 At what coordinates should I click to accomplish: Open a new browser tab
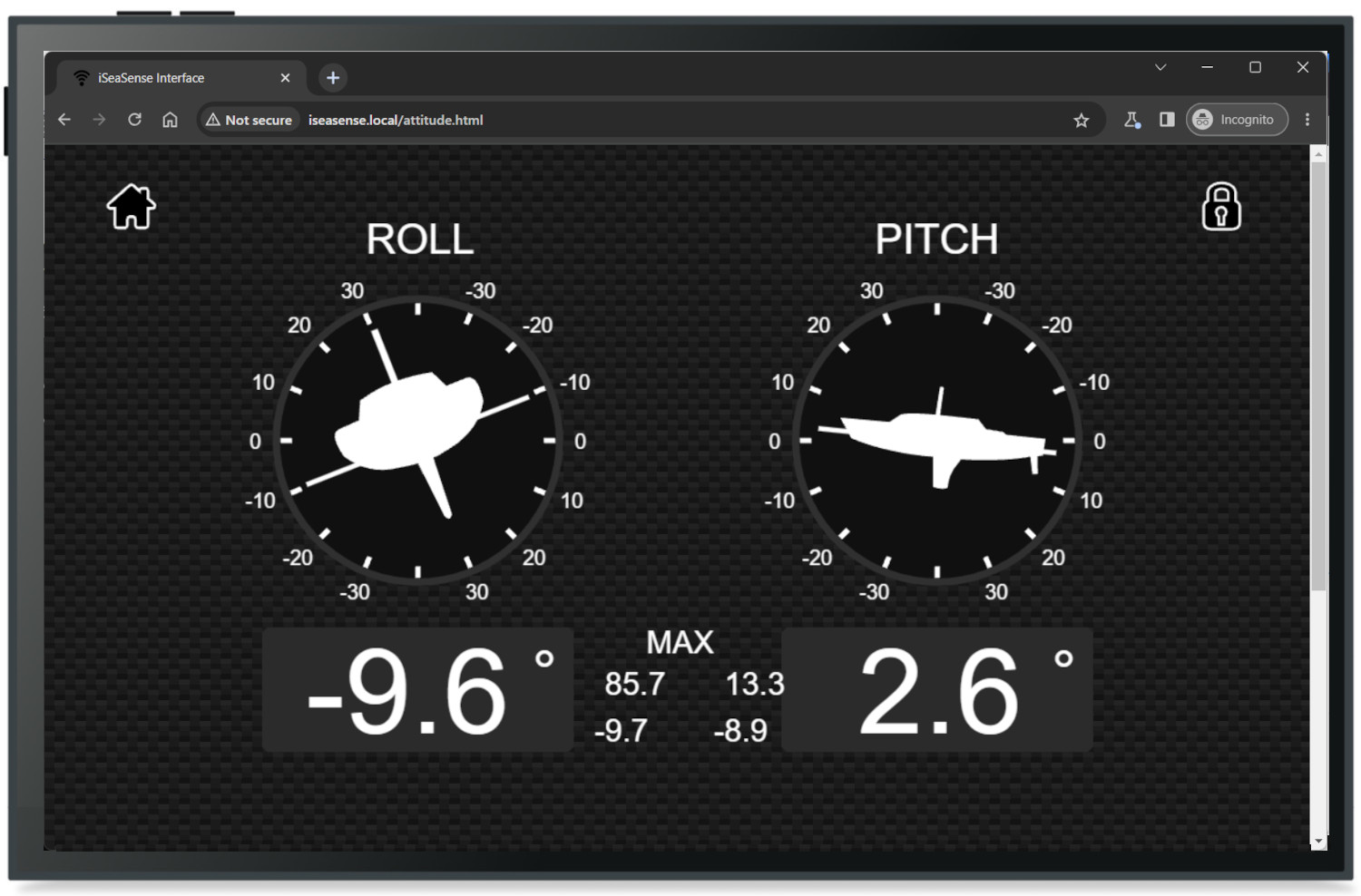point(333,78)
